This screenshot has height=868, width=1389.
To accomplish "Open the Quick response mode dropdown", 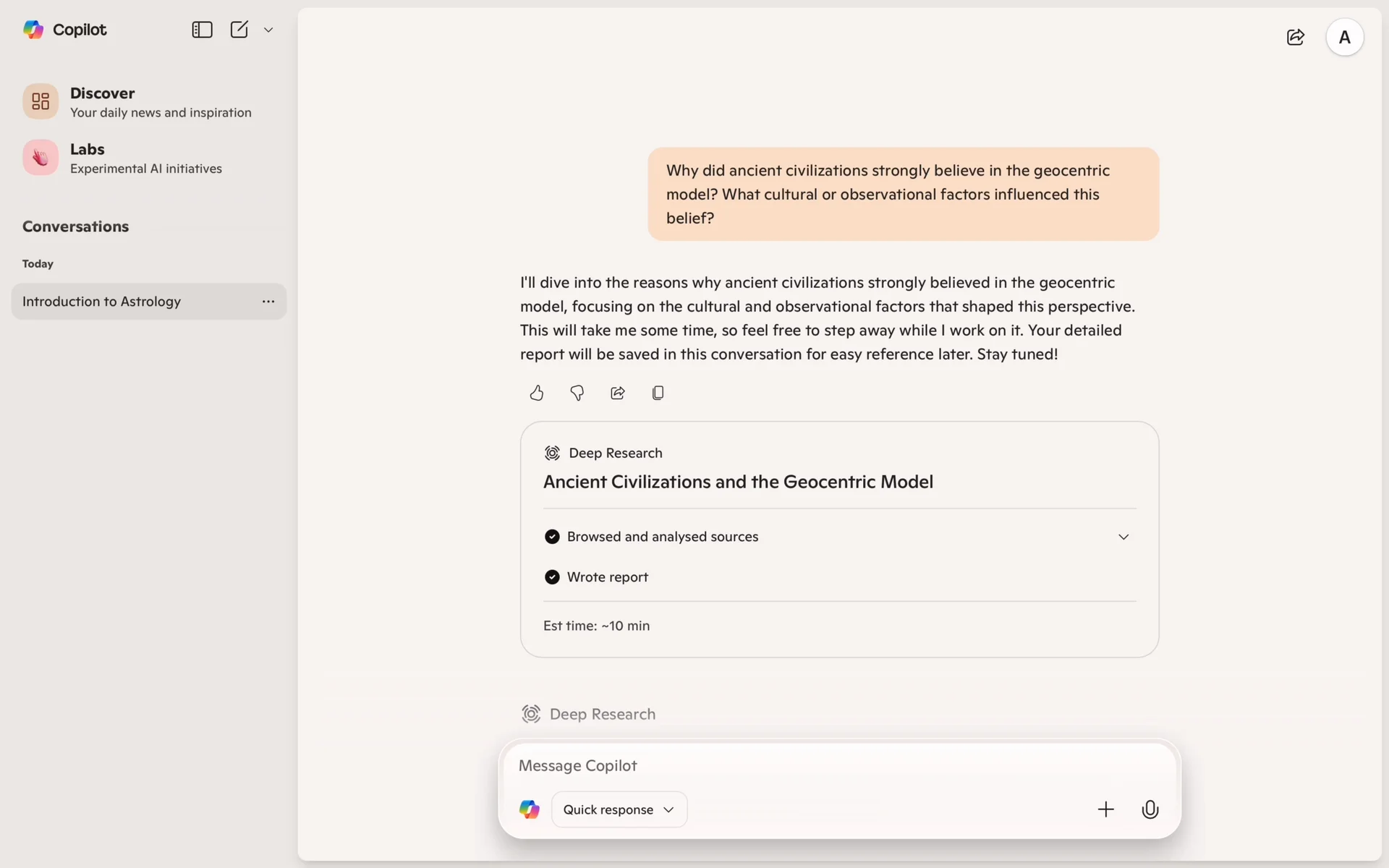I will coord(619,809).
